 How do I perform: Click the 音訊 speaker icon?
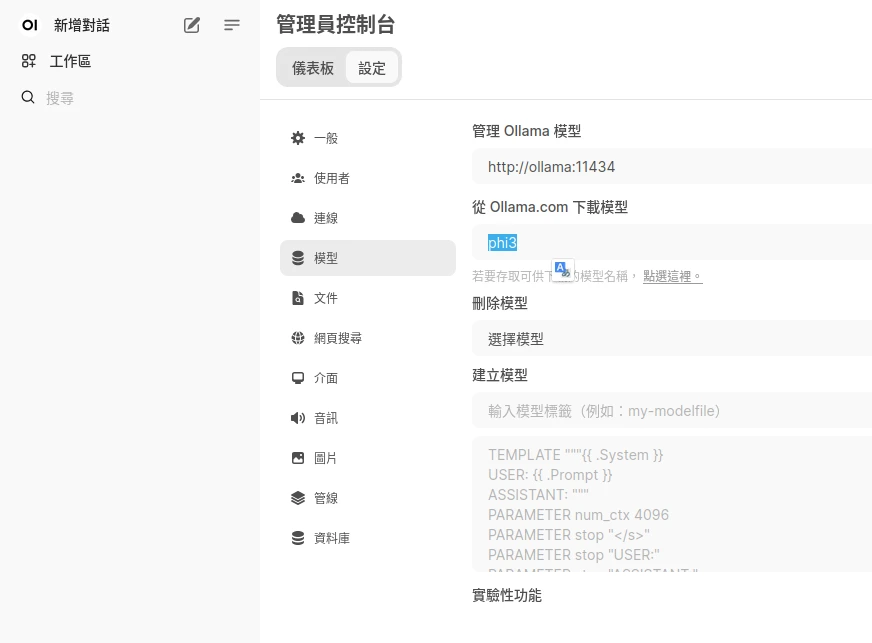click(x=298, y=418)
